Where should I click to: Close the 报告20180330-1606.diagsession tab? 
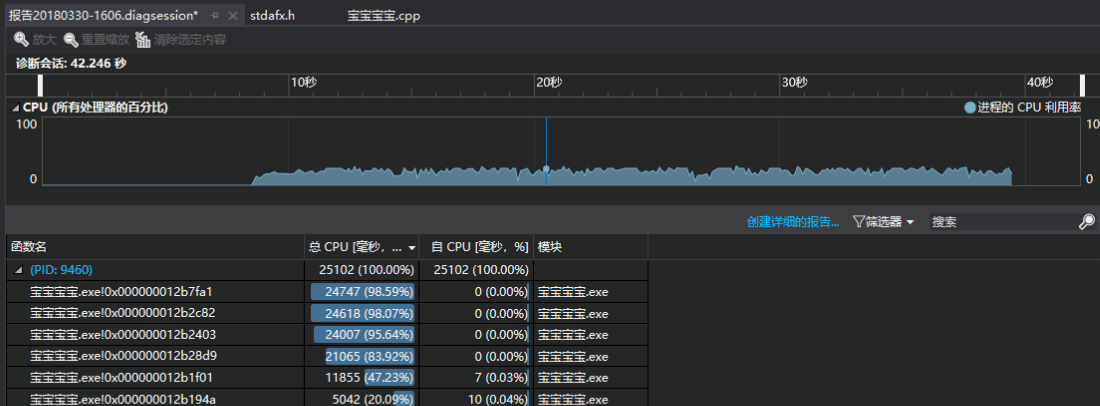click(233, 15)
